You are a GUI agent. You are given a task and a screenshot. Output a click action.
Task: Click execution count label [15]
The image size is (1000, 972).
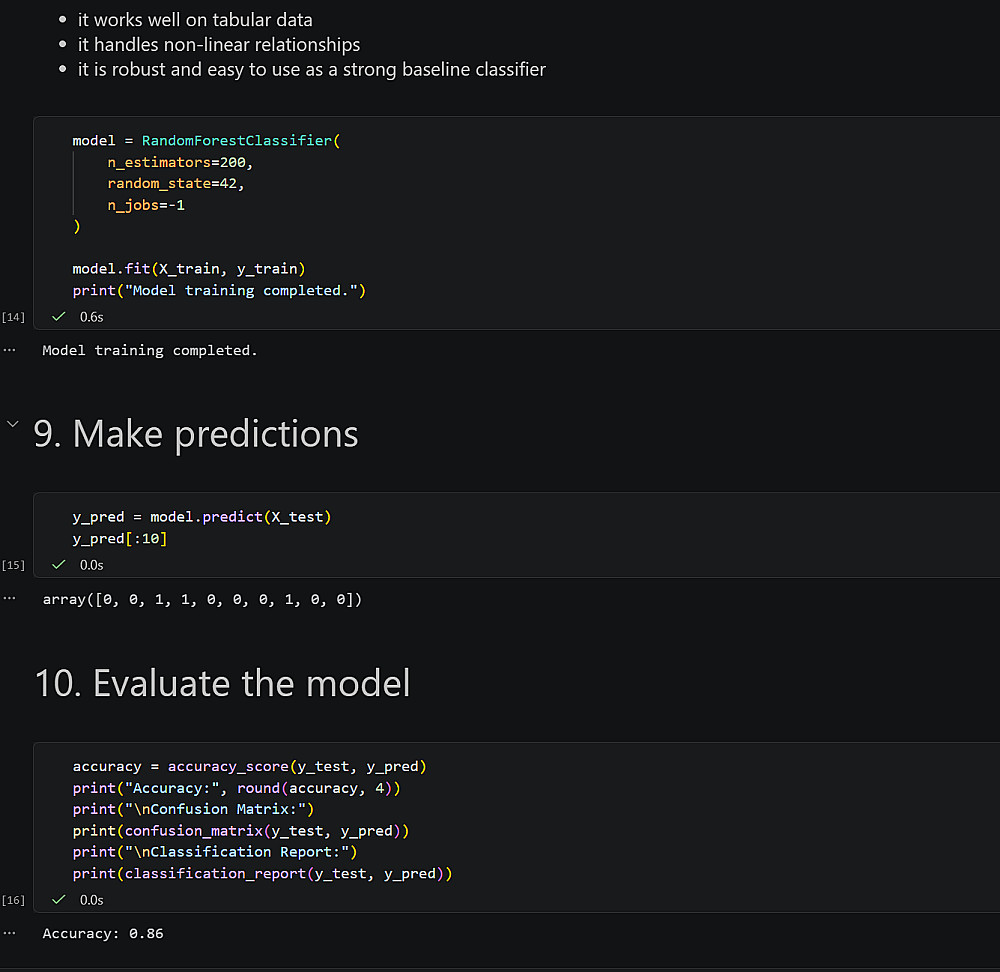(14, 565)
